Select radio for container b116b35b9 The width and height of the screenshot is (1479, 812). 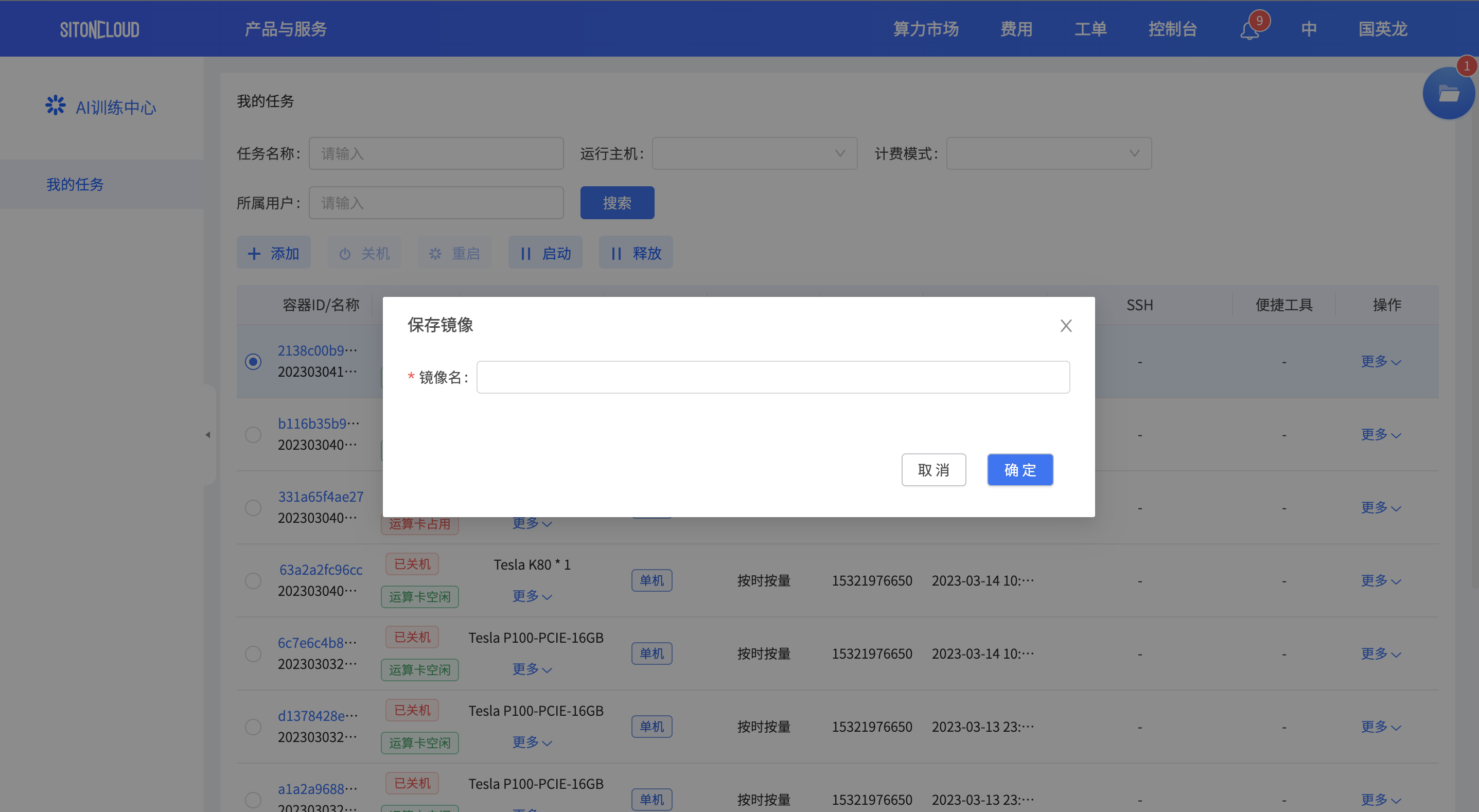point(253,434)
